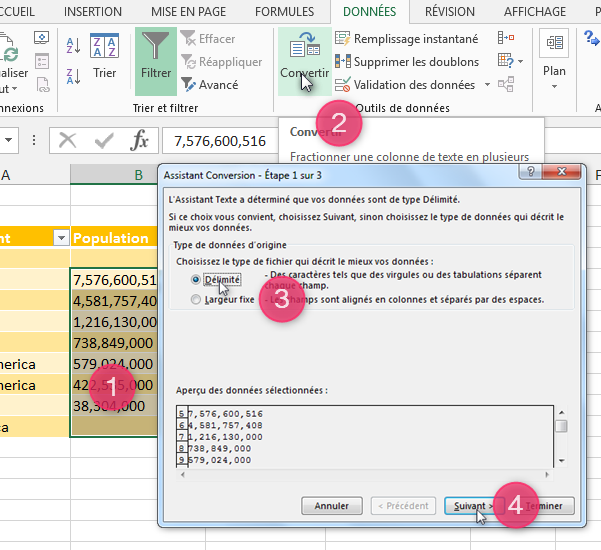Image resolution: width=601 pixels, height=550 pixels.
Task: Expand the Analyse de scénarios dropdown arrow
Action: click(x=520, y=61)
